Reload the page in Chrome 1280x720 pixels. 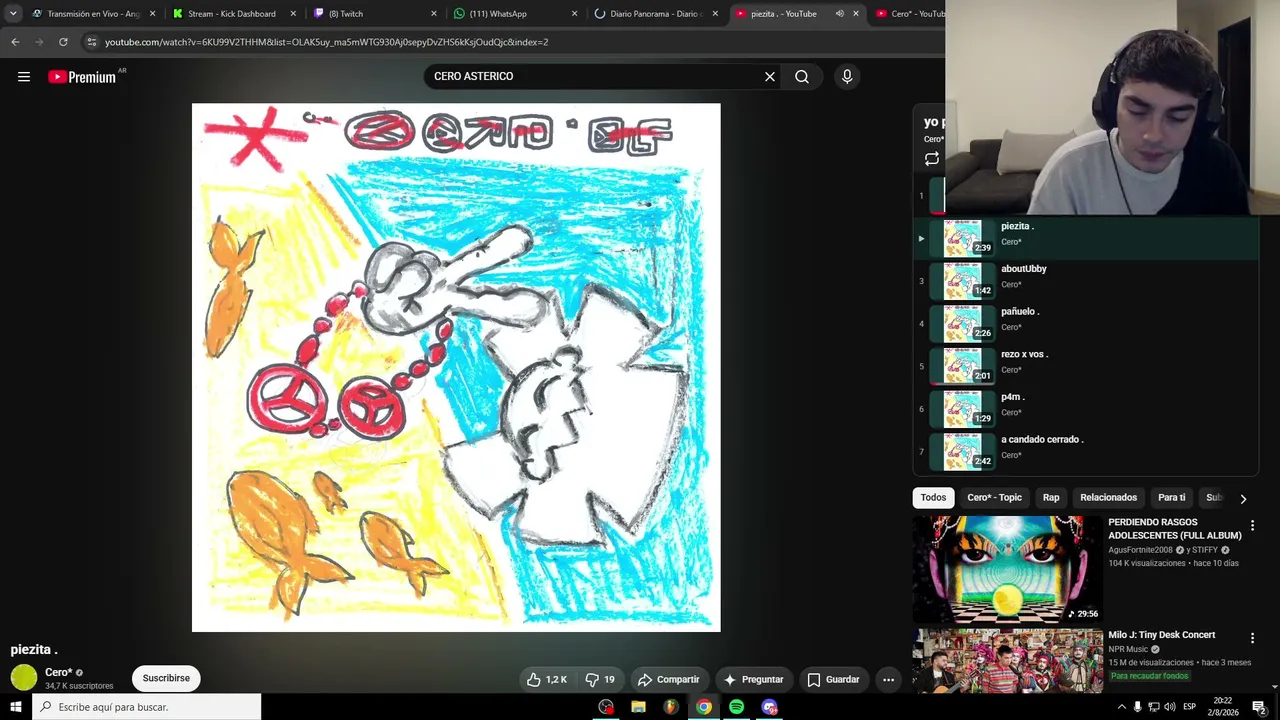tap(63, 42)
